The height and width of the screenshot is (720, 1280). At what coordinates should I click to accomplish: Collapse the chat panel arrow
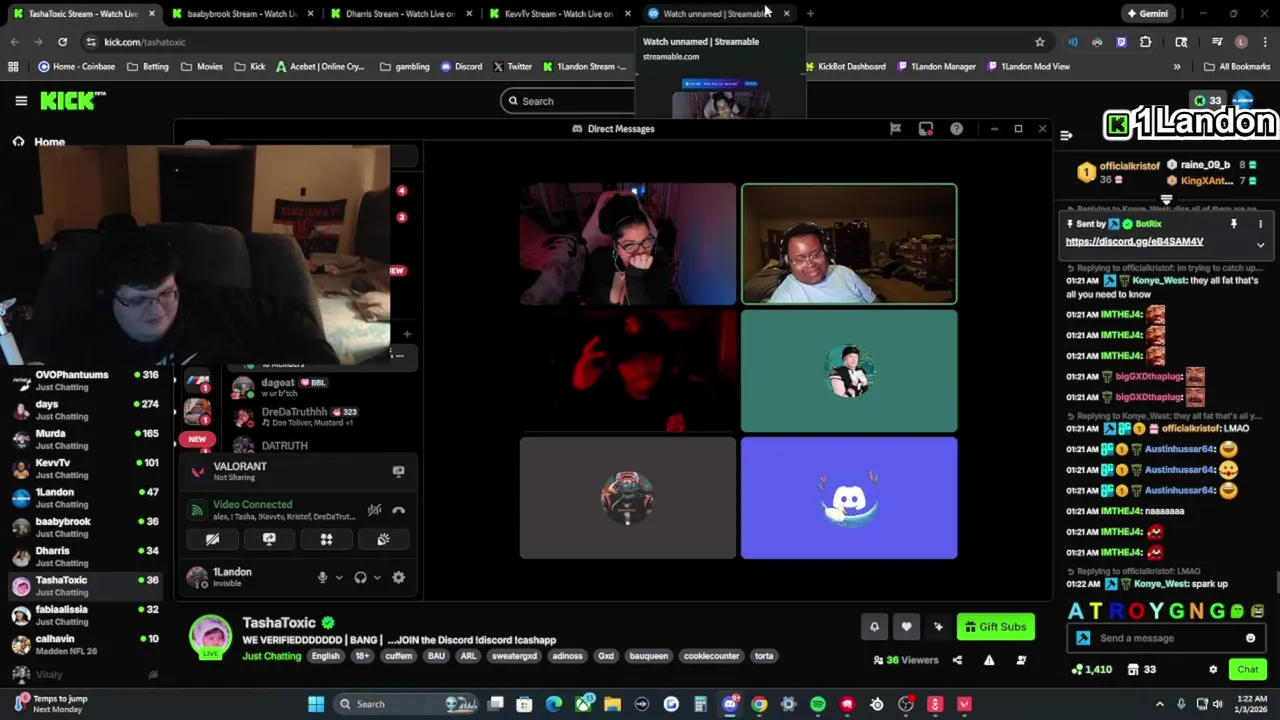(x=1066, y=136)
